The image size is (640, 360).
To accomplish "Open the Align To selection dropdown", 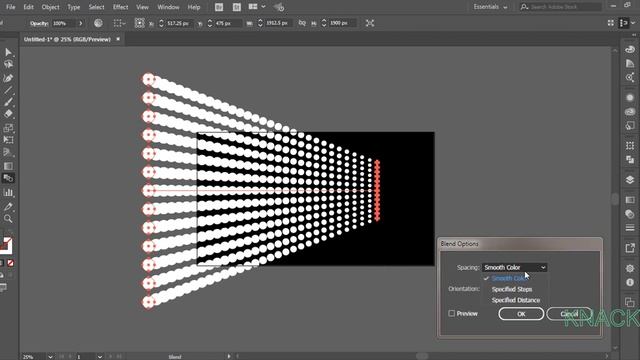I will click(119, 23).
